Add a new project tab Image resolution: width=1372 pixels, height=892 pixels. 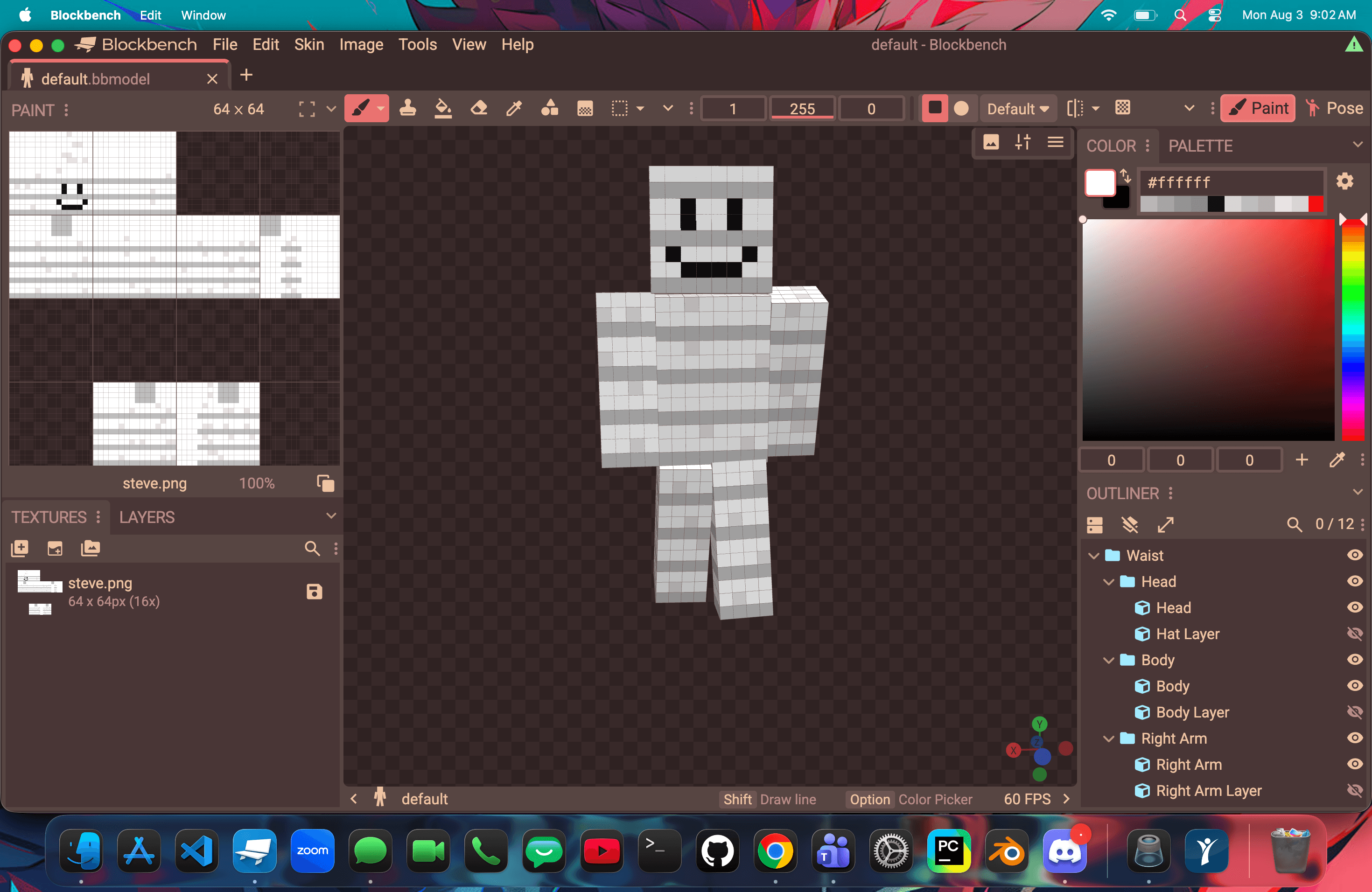coord(246,75)
